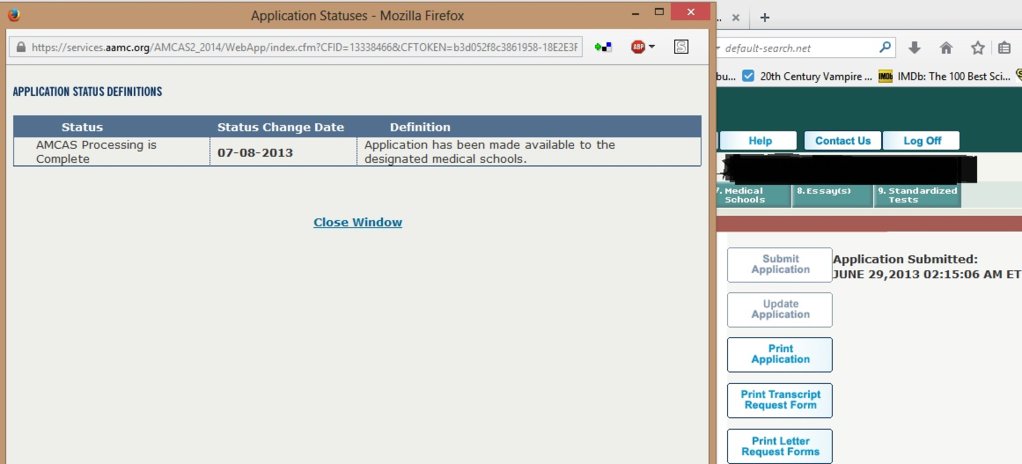Click the Print Application button

click(x=780, y=355)
